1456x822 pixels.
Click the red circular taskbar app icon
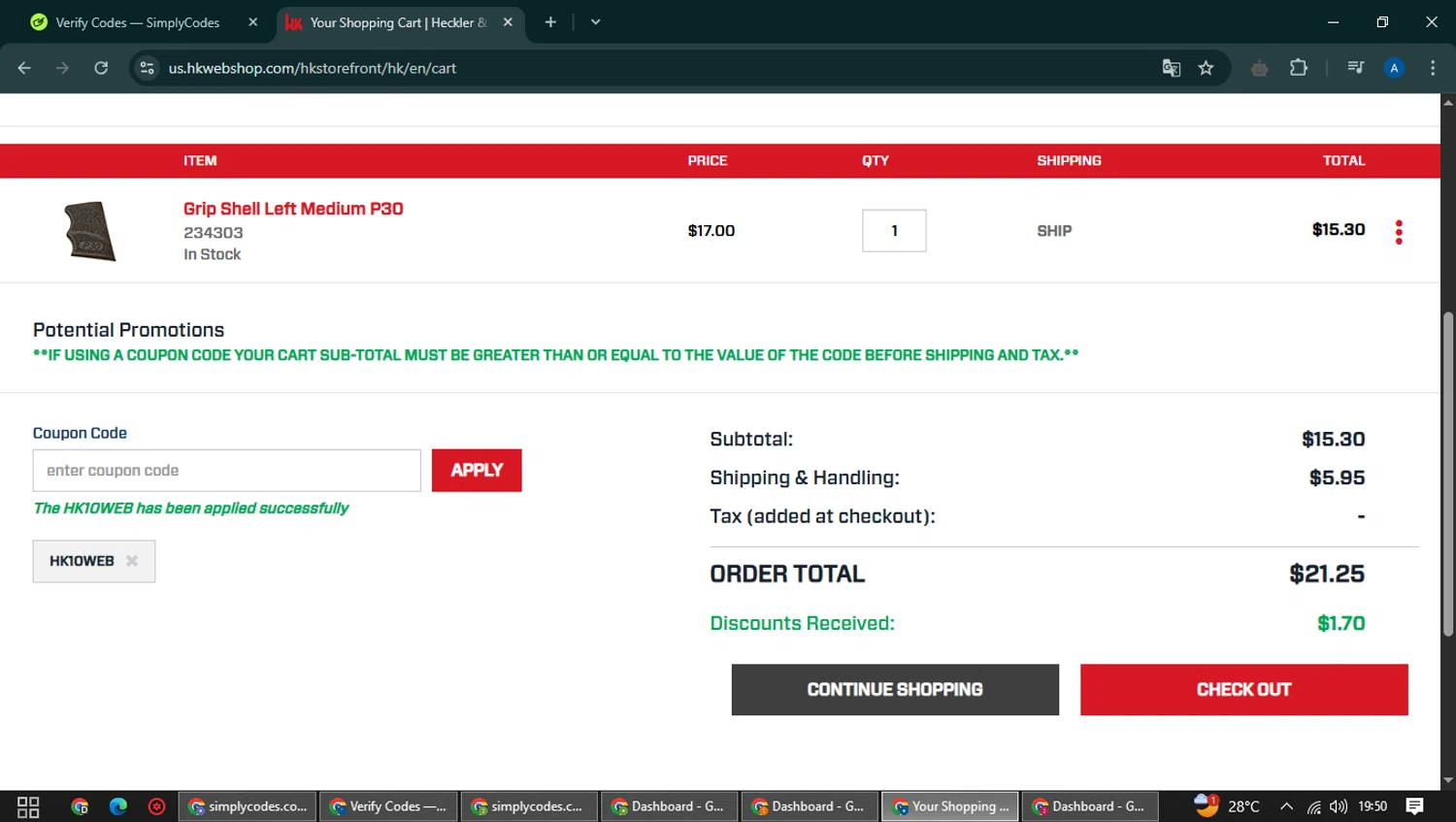click(x=156, y=806)
